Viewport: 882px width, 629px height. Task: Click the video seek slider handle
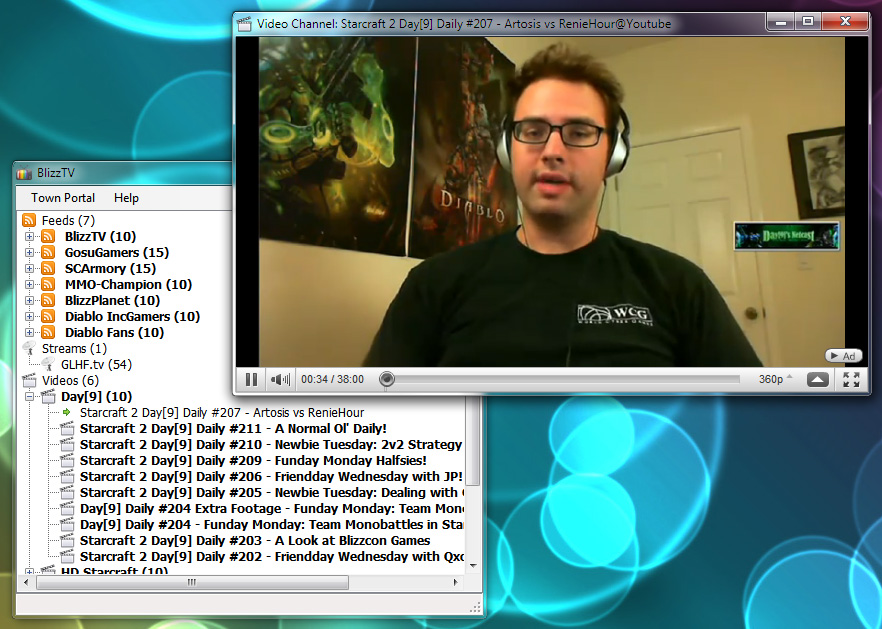pos(386,379)
